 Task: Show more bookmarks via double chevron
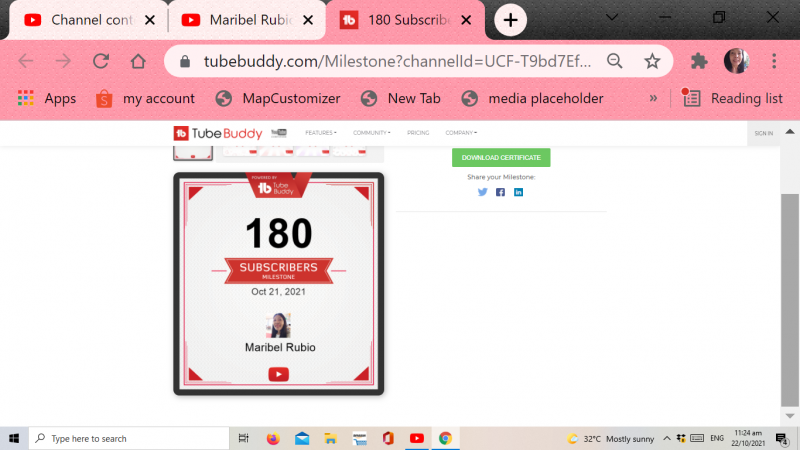pos(653,98)
